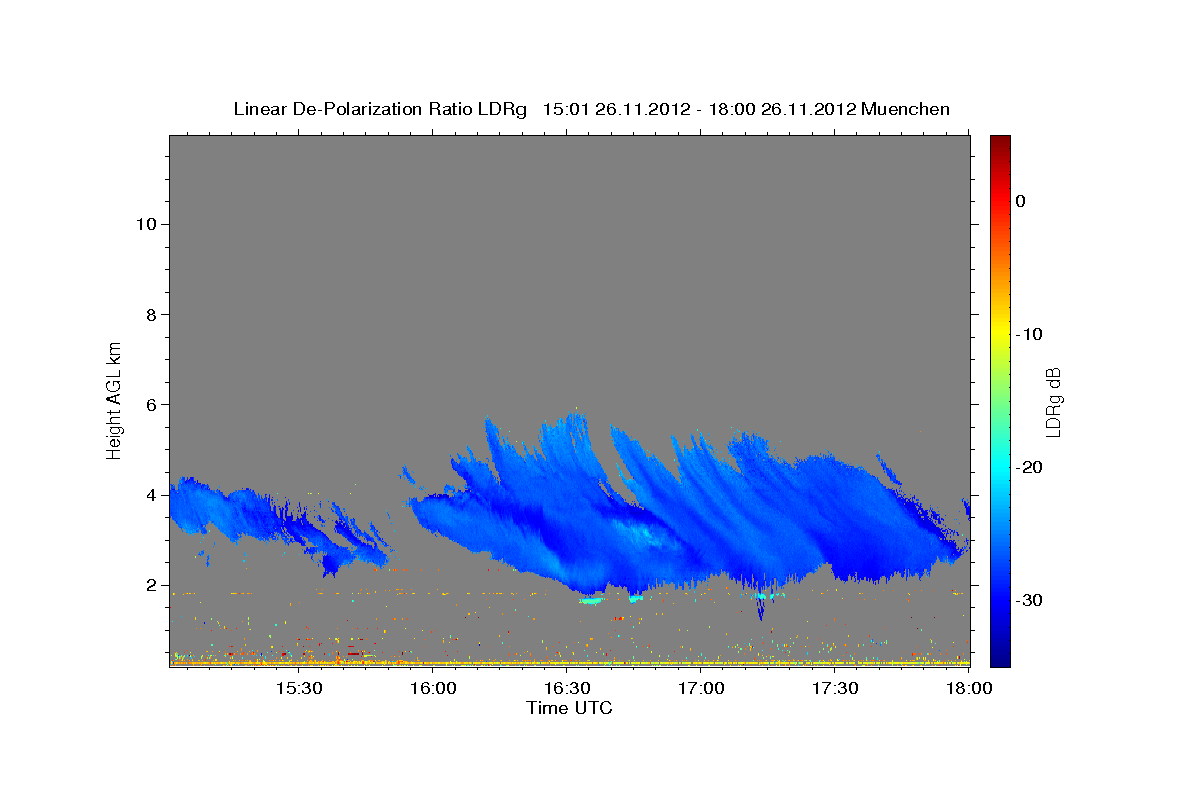Click the height tick label 8
1200x800 pixels.
pos(150,314)
